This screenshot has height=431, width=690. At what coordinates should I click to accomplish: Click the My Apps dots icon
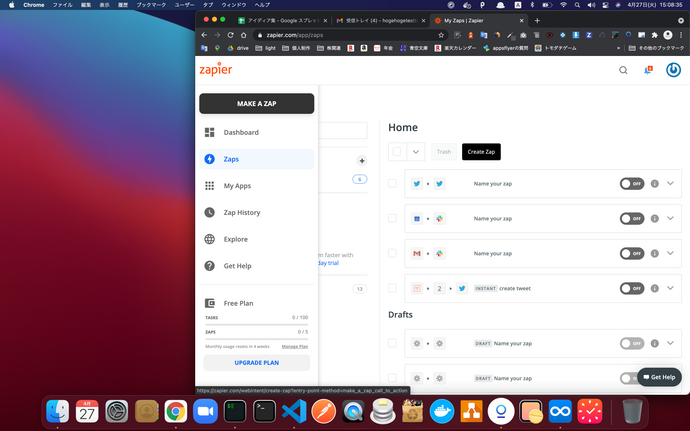click(x=209, y=186)
